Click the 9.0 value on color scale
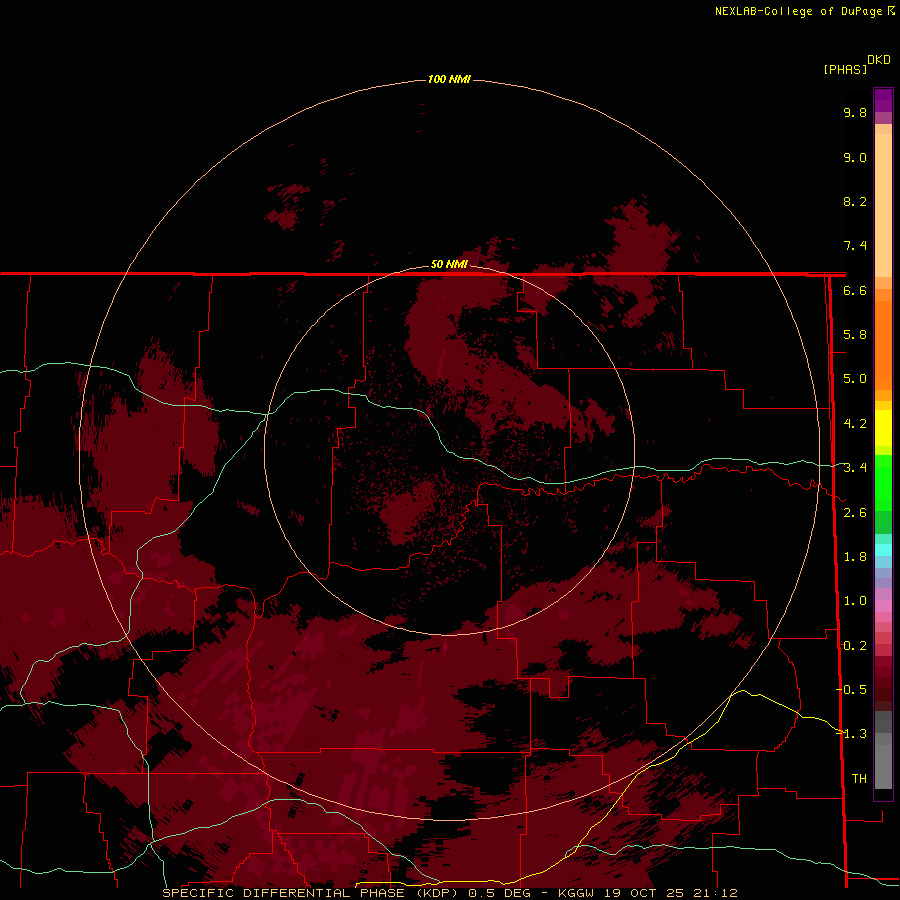The image size is (900, 900). click(855, 157)
